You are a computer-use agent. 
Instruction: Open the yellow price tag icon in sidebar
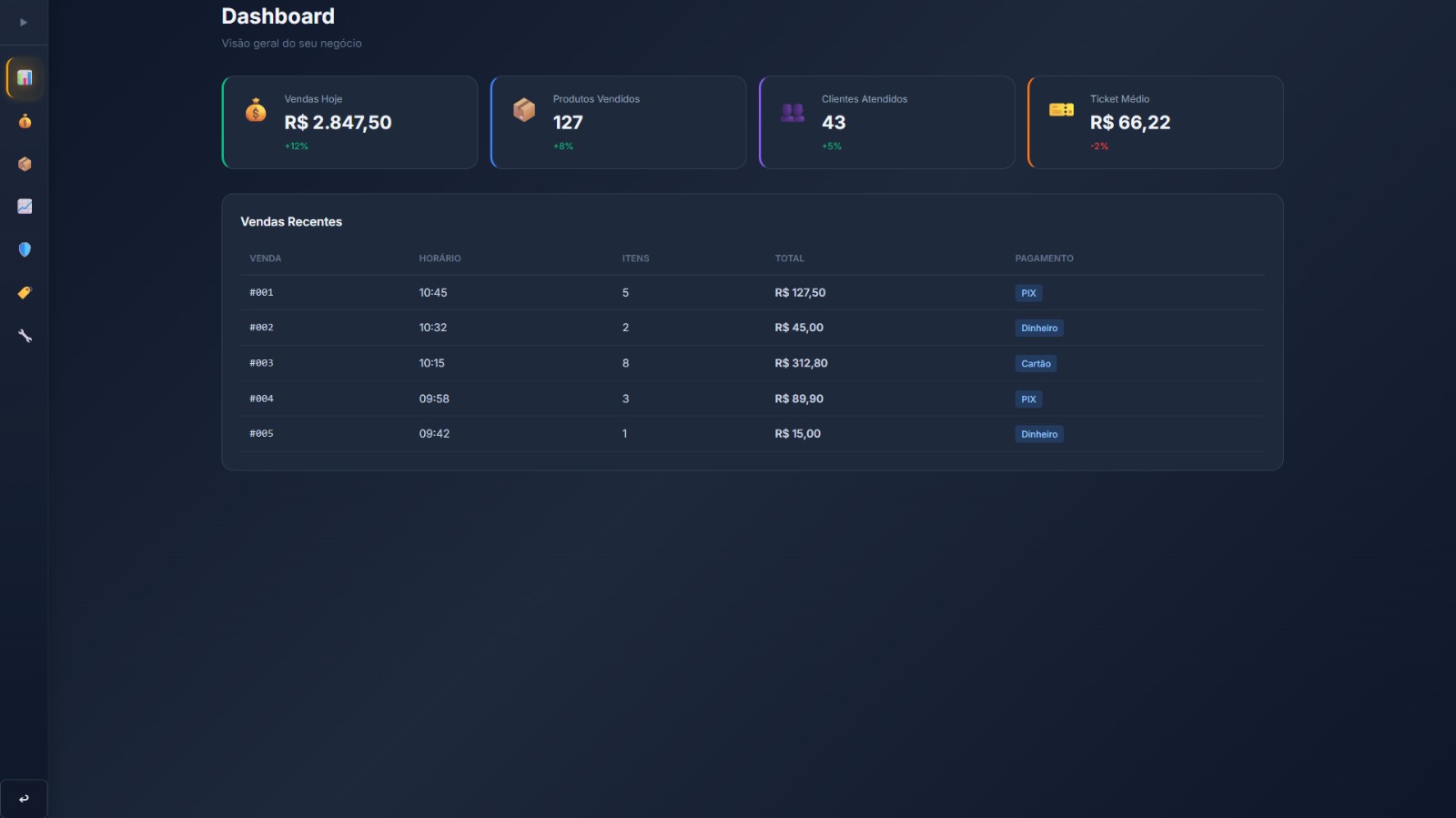tap(25, 292)
